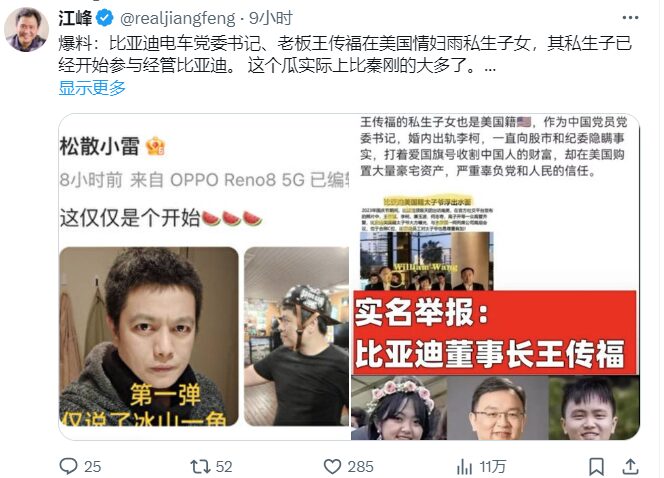Click the retweet arrows icon
Image resolution: width=664 pixels, height=478 pixels.
(x=200, y=466)
